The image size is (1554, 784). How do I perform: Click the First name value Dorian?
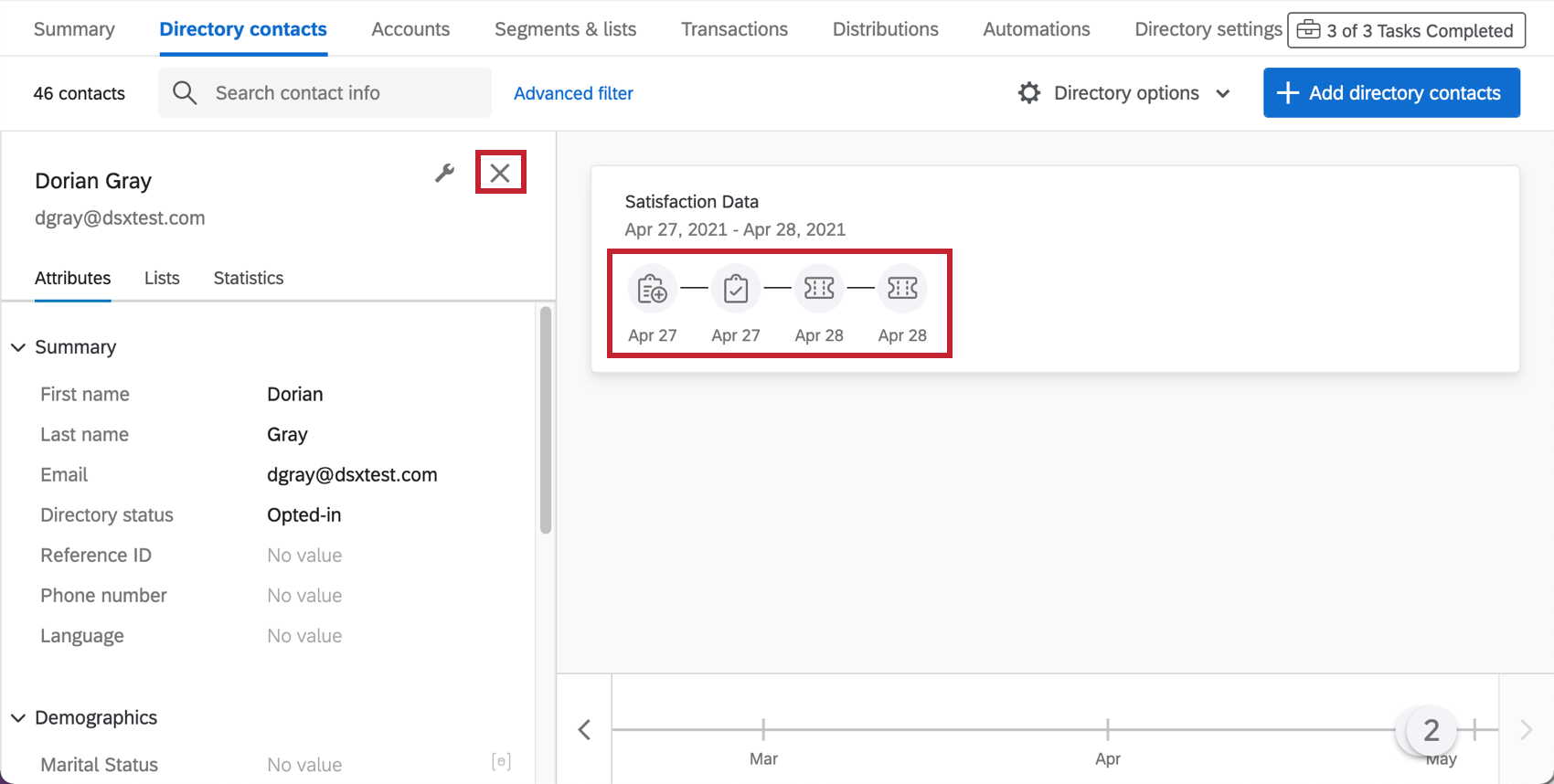tap(295, 394)
